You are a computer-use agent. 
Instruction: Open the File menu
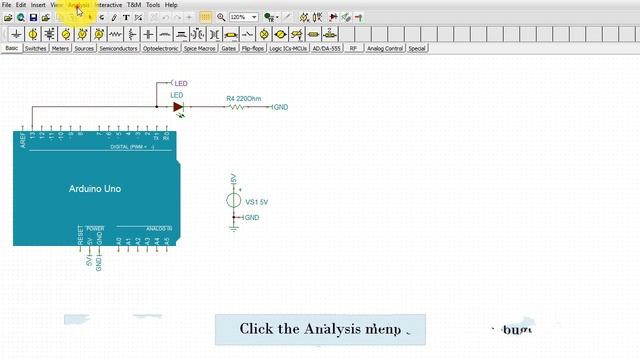tap(6, 5)
